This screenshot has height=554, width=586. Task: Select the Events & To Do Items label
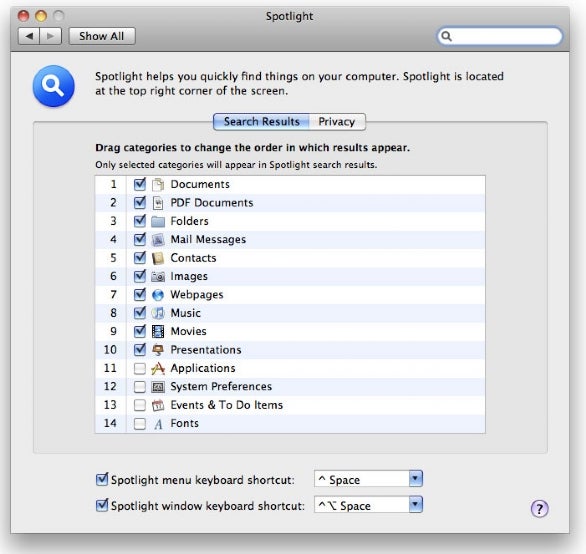tap(226, 405)
